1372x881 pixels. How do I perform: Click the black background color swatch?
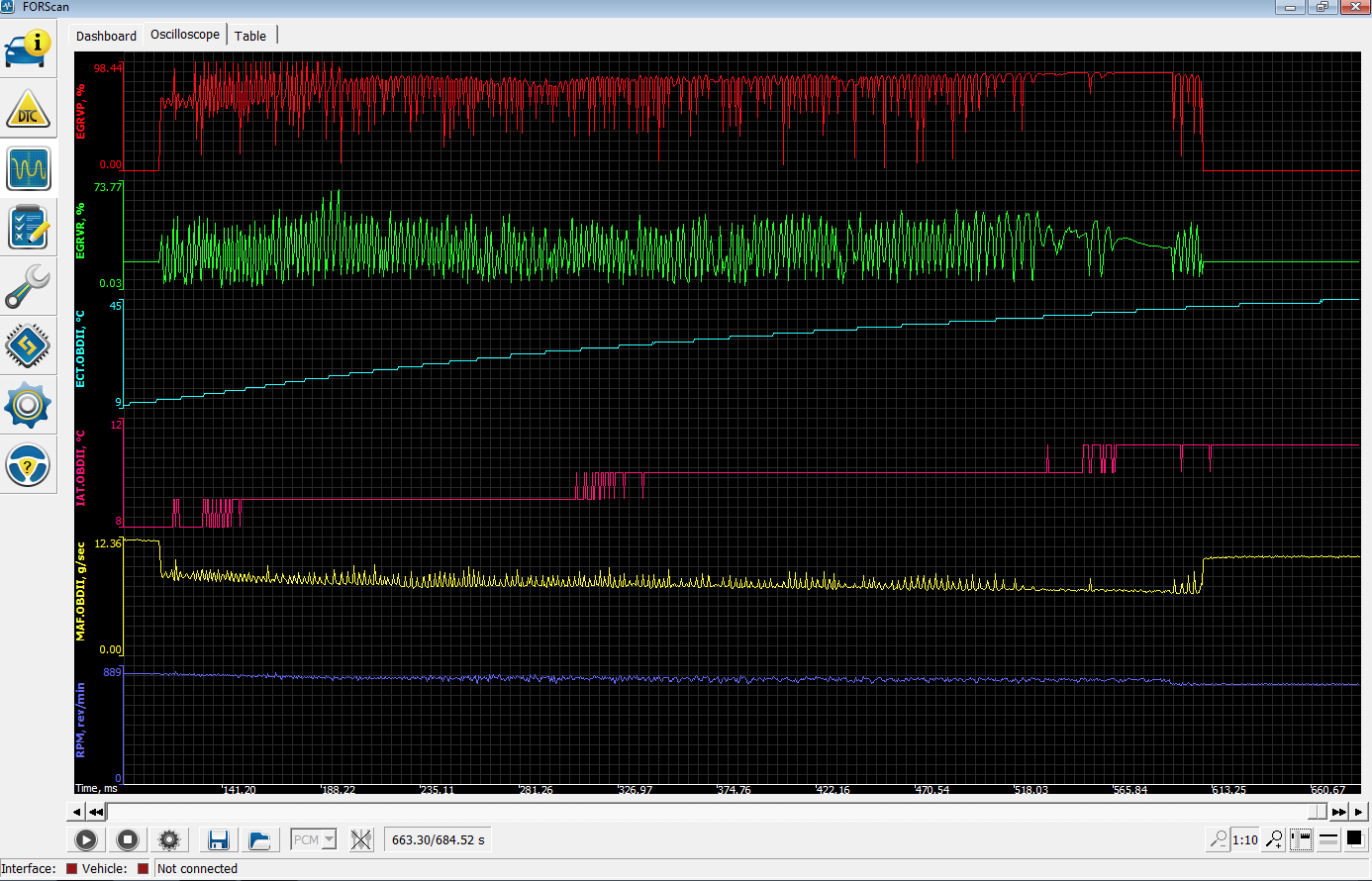(x=1354, y=839)
